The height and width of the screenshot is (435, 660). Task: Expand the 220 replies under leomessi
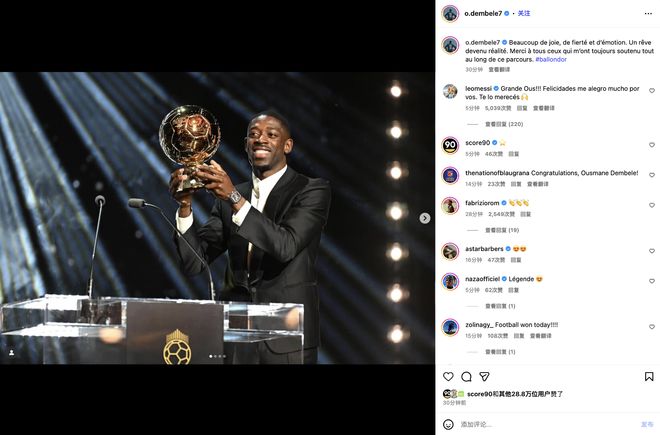504,124
